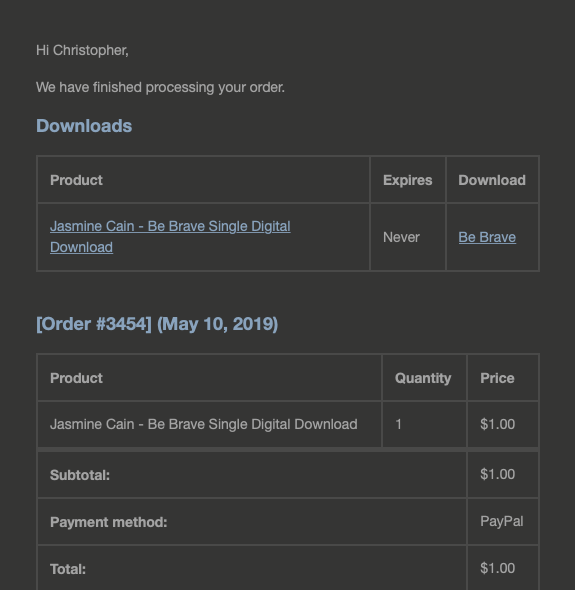Click the Order #3454 heading
Viewport: 575px width, 590px height.
pos(157,324)
